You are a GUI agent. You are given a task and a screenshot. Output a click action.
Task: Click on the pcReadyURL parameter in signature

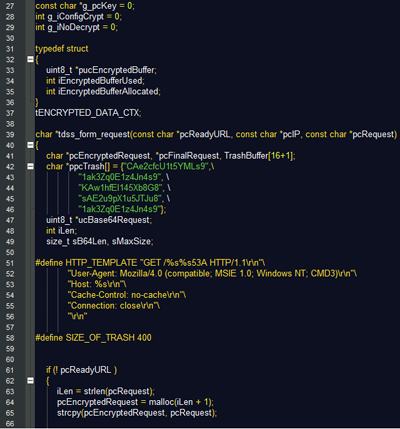coord(205,134)
